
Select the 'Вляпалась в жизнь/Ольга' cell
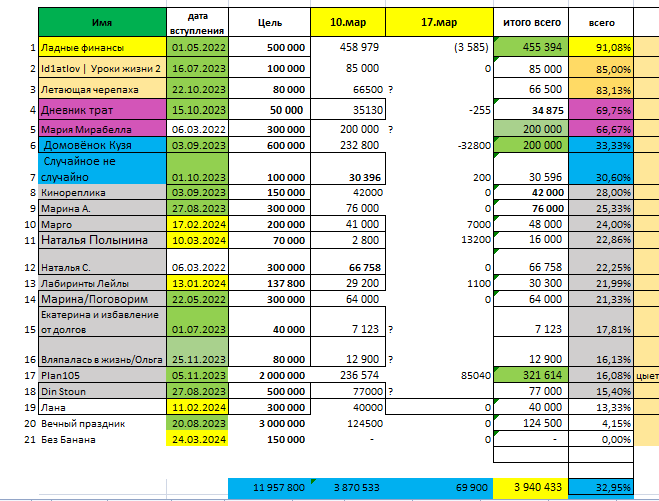(102, 352)
